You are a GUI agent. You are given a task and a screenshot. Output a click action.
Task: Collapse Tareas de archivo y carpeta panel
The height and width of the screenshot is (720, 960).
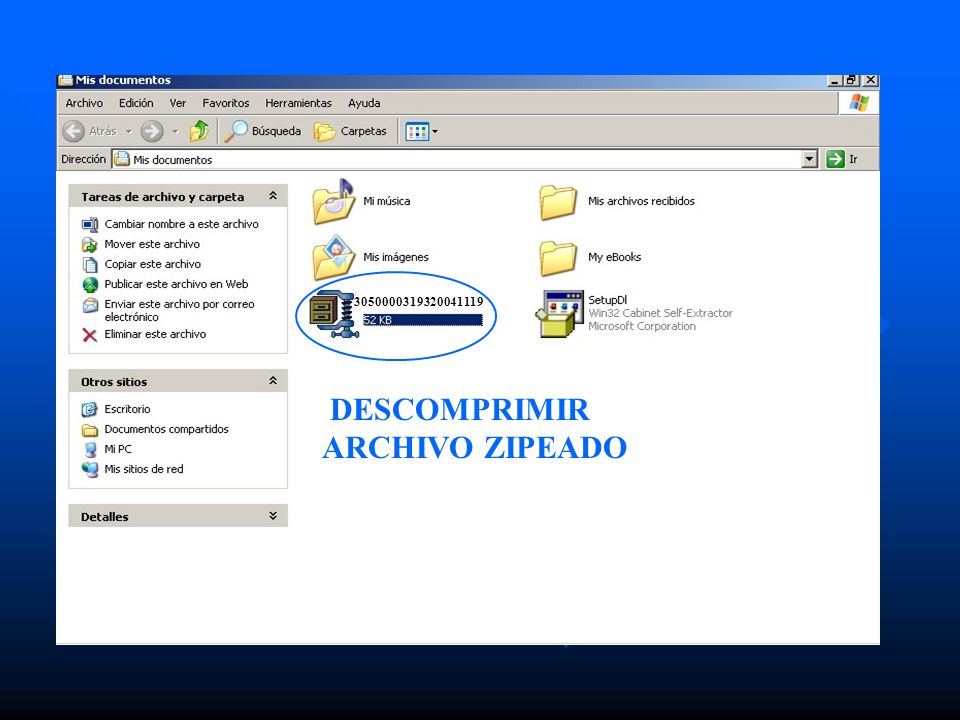(x=273, y=196)
